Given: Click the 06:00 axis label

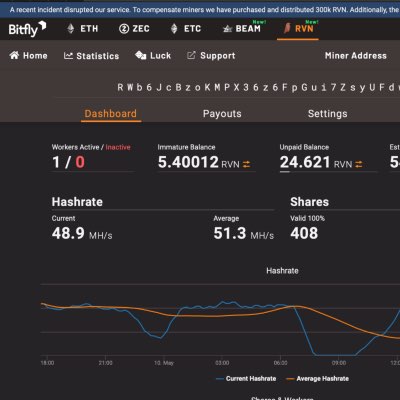Looking at the screenshot, I should point(280,363).
